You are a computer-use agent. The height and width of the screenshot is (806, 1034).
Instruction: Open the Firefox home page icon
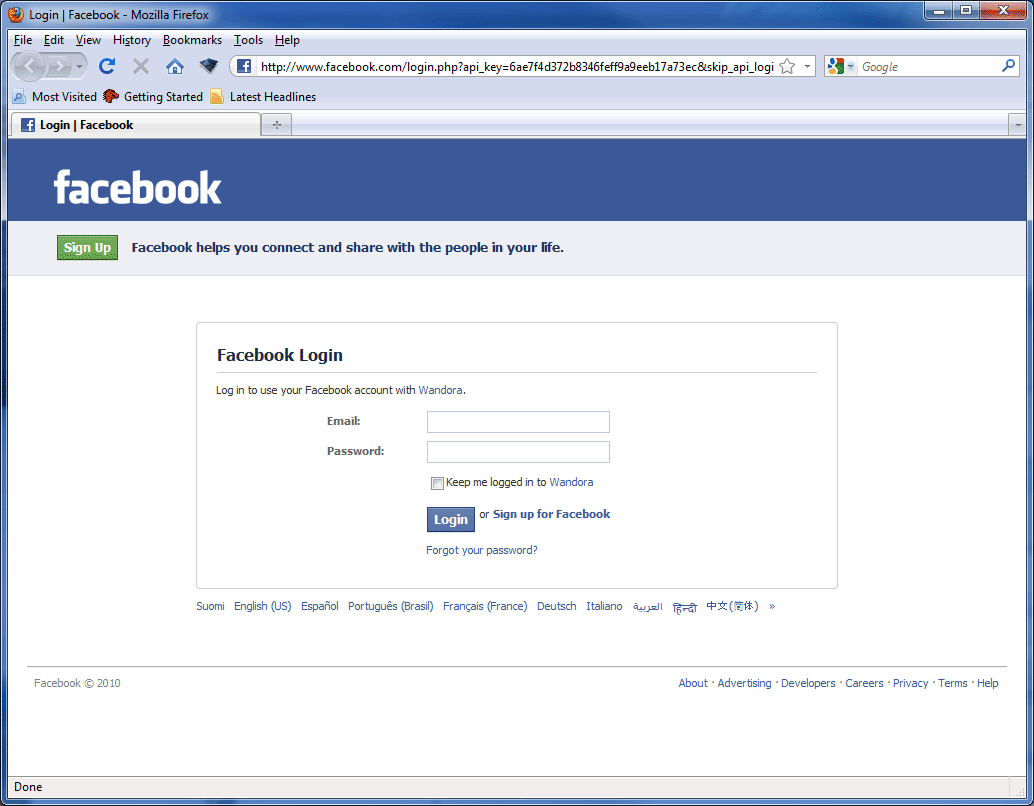174,66
